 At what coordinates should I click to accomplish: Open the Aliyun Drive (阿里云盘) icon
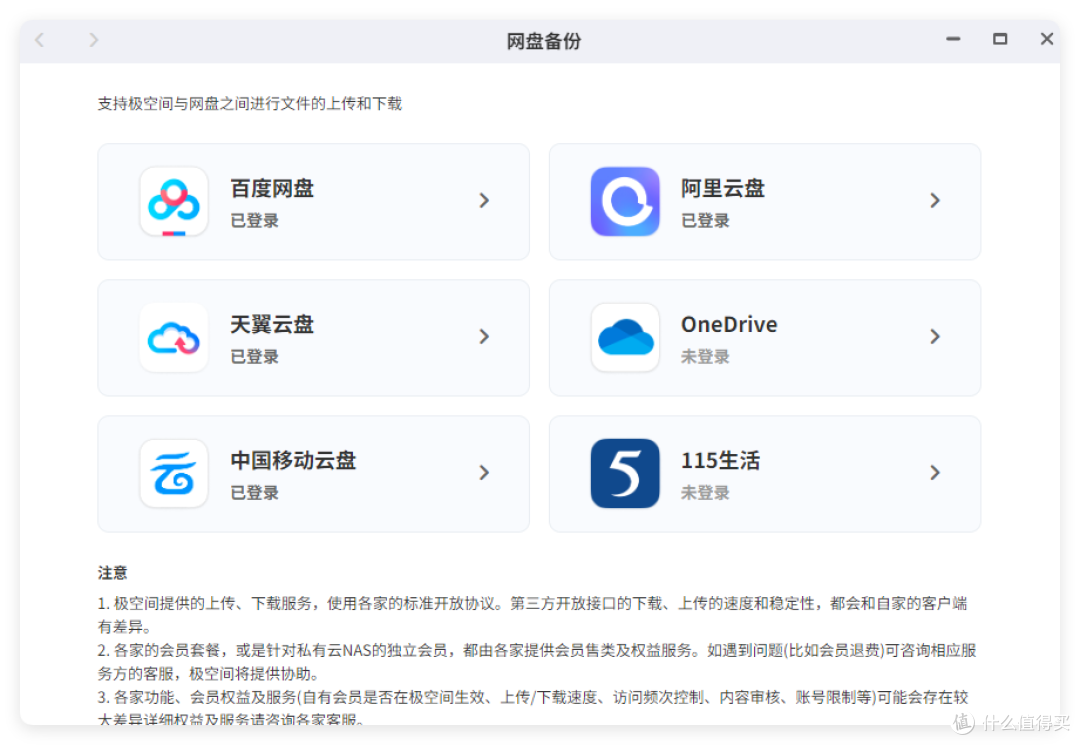[x=625, y=202]
